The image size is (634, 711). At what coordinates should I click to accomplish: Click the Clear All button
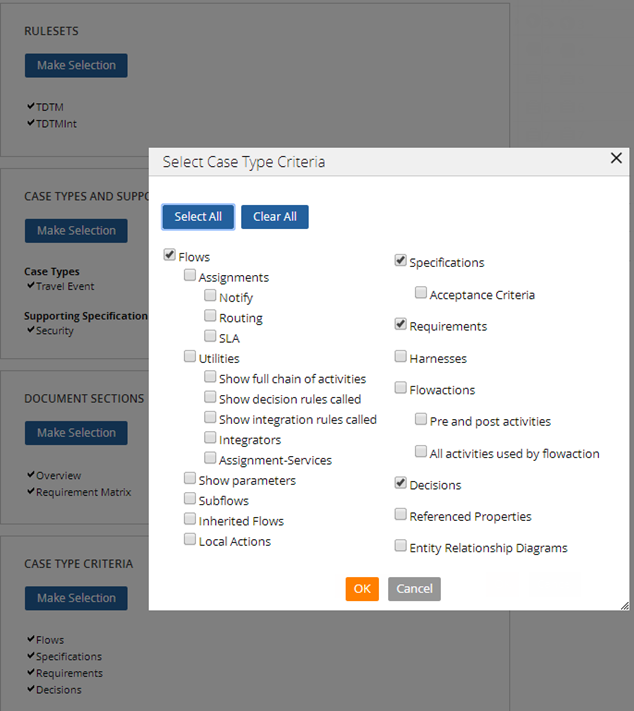275,217
